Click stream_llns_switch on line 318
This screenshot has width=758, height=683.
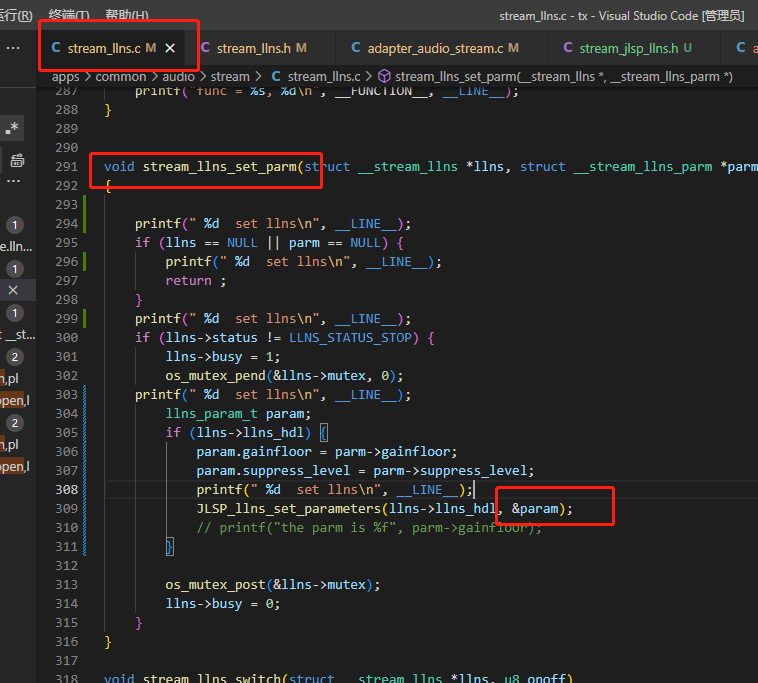pyautogui.click(x=211, y=678)
